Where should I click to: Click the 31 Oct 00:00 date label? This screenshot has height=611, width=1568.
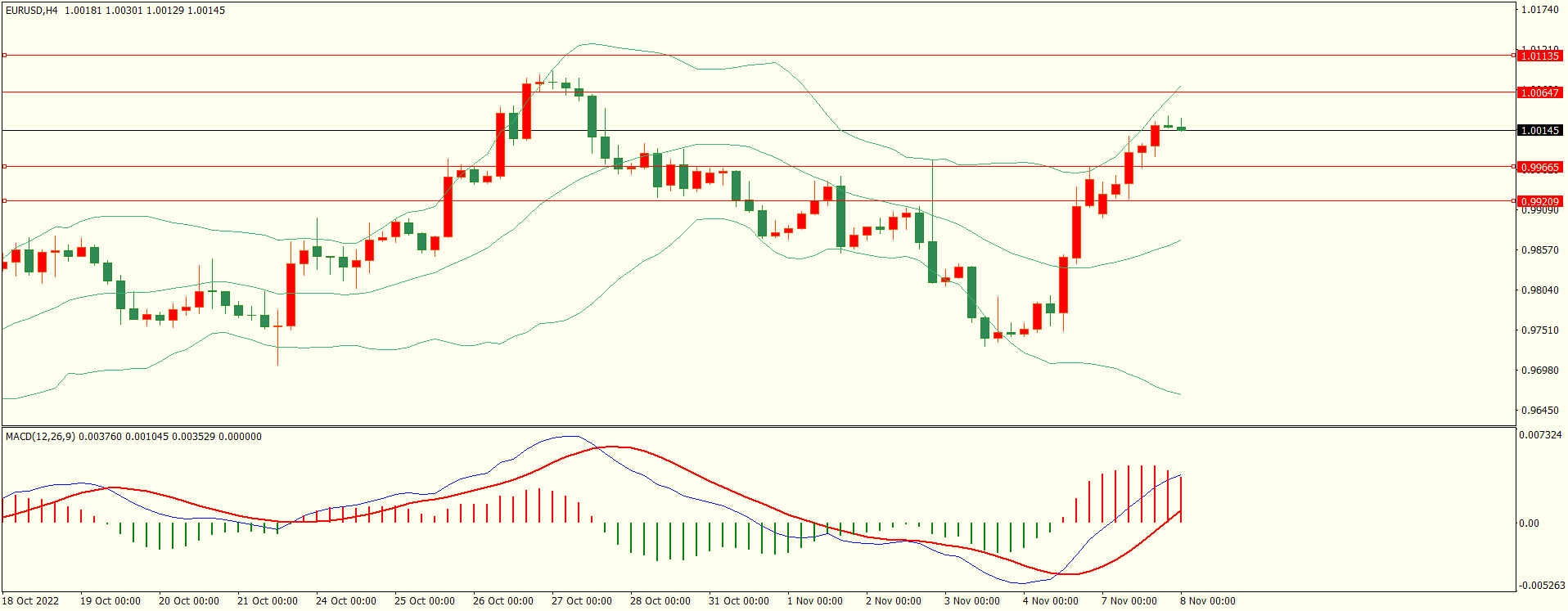(x=739, y=601)
